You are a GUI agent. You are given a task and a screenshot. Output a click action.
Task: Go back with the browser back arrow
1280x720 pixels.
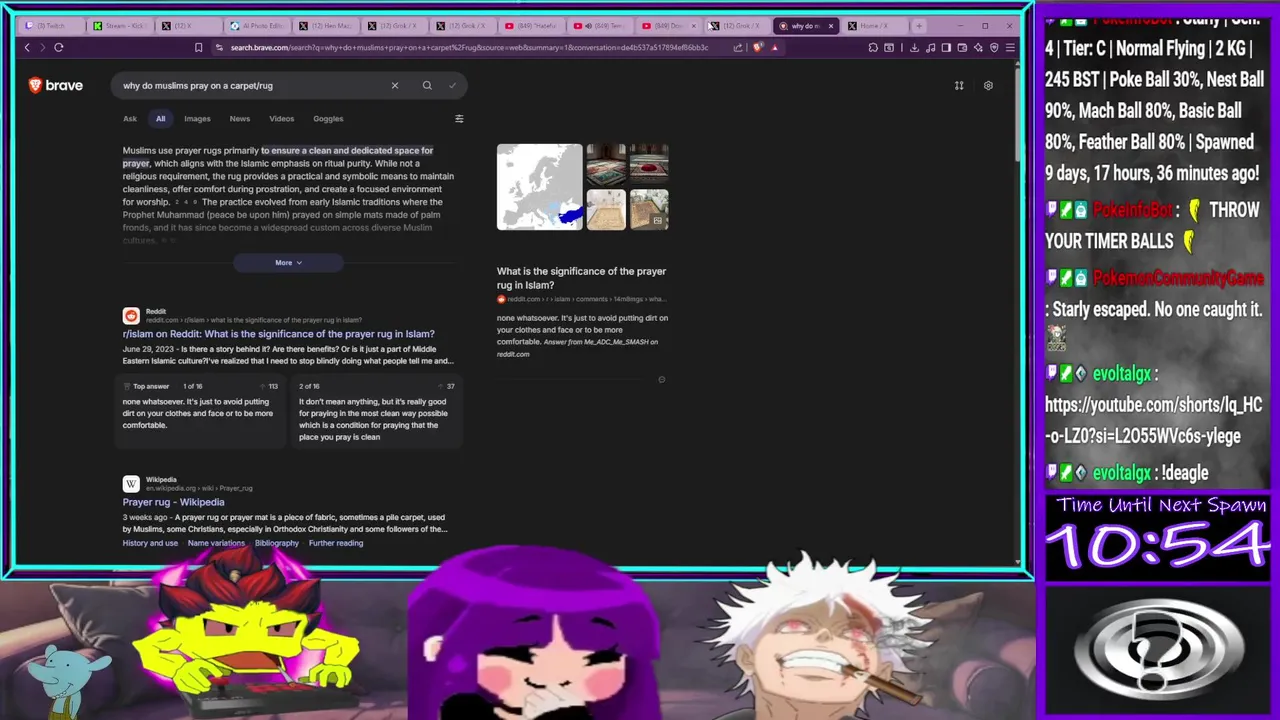(27, 47)
